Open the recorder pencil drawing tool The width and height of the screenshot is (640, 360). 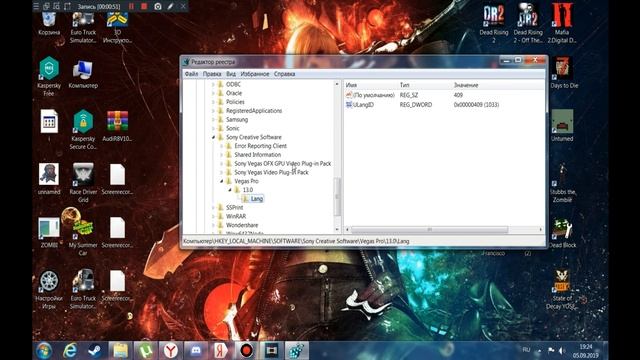click(170, 6)
